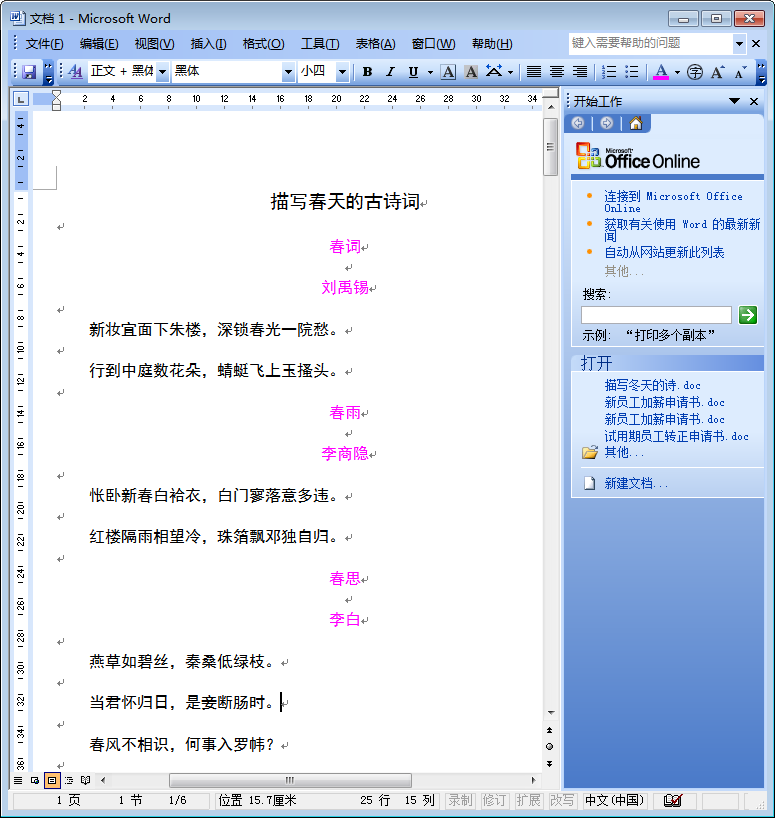Viewport: 775px width, 818px height.
Task: Click 新建文档 link
Action: 636,484
